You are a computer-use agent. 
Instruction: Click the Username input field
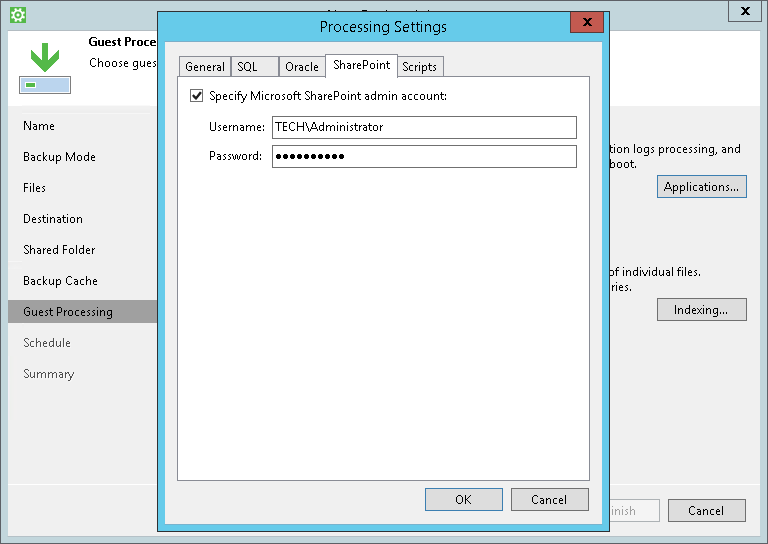point(424,127)
